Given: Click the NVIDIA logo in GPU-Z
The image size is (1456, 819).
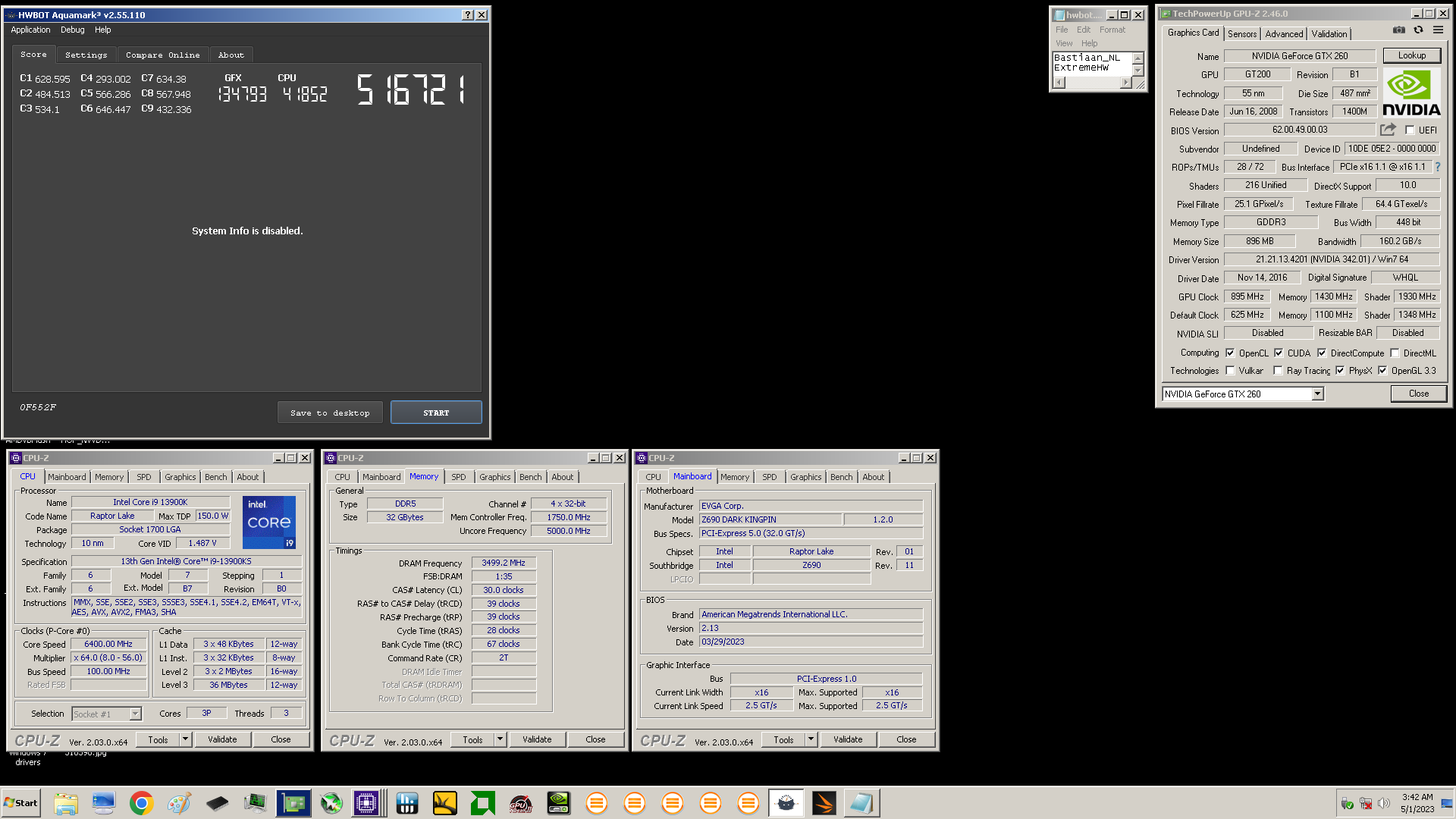Looking at the screenshot, I should [x=1411, y=93].
